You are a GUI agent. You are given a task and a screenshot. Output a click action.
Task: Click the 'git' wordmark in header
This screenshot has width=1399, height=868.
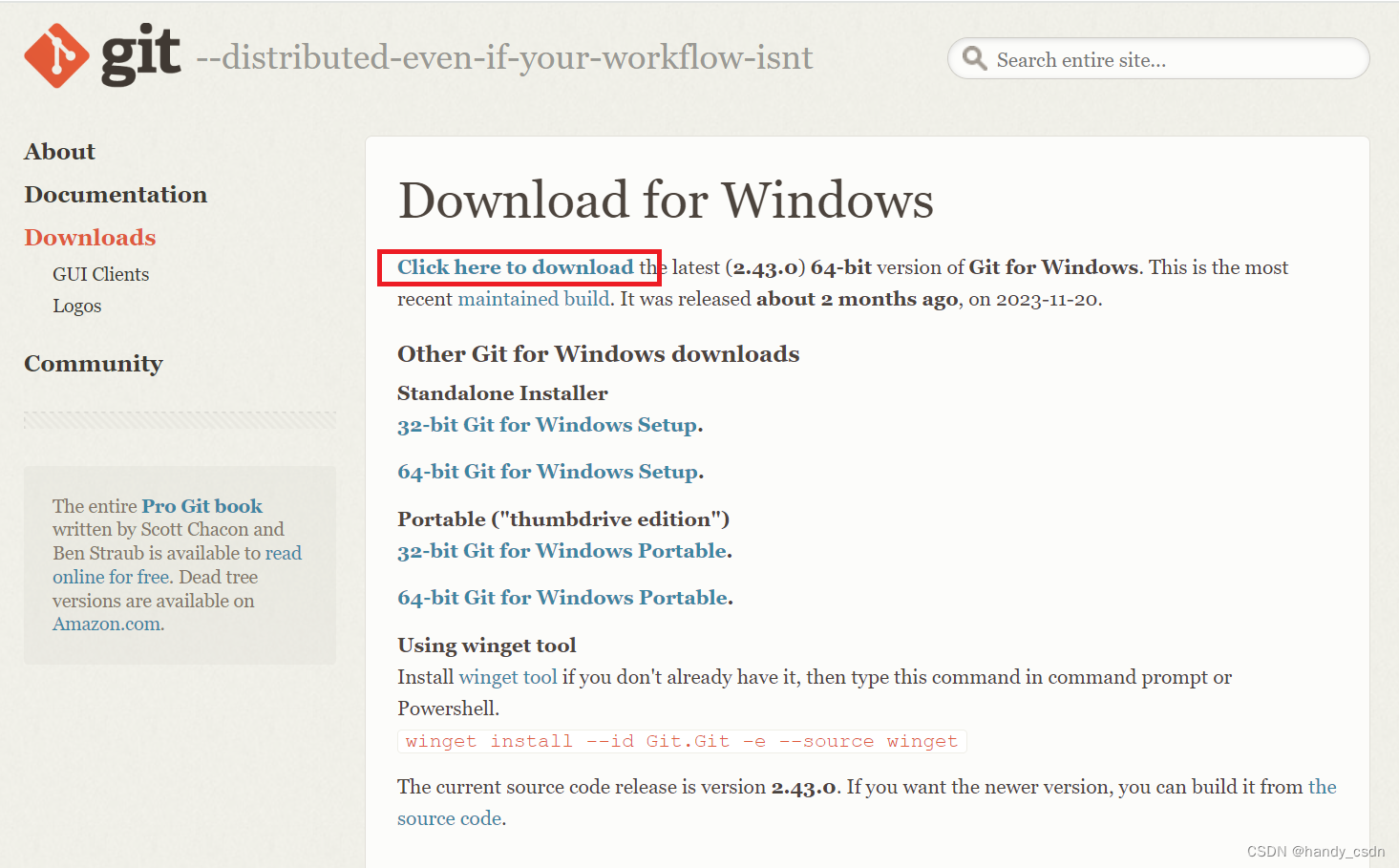140,56
